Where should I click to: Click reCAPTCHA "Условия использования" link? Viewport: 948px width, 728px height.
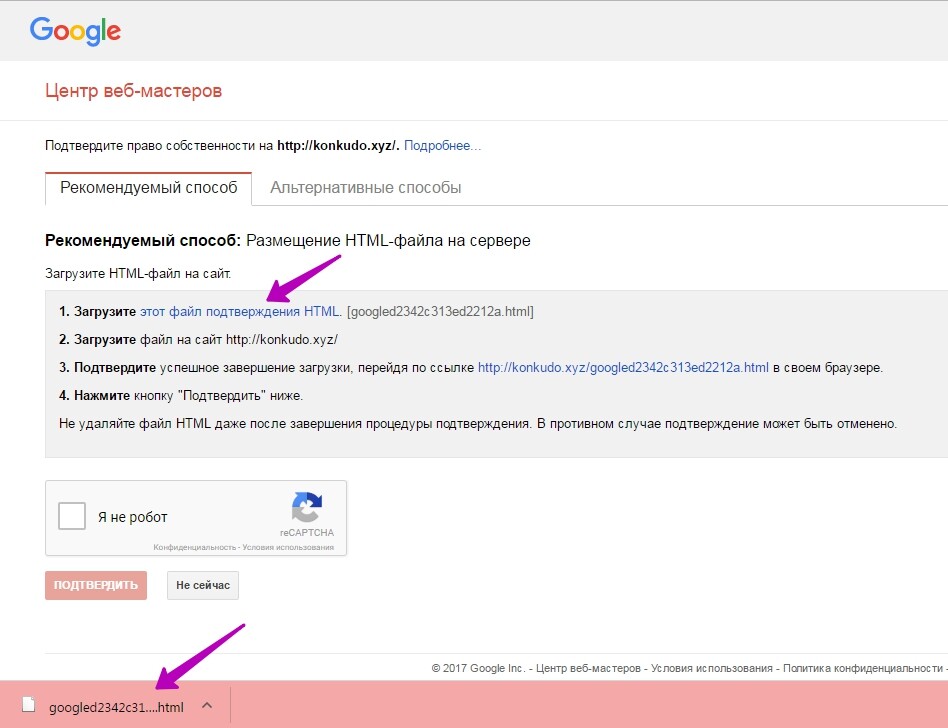[288, 547]
